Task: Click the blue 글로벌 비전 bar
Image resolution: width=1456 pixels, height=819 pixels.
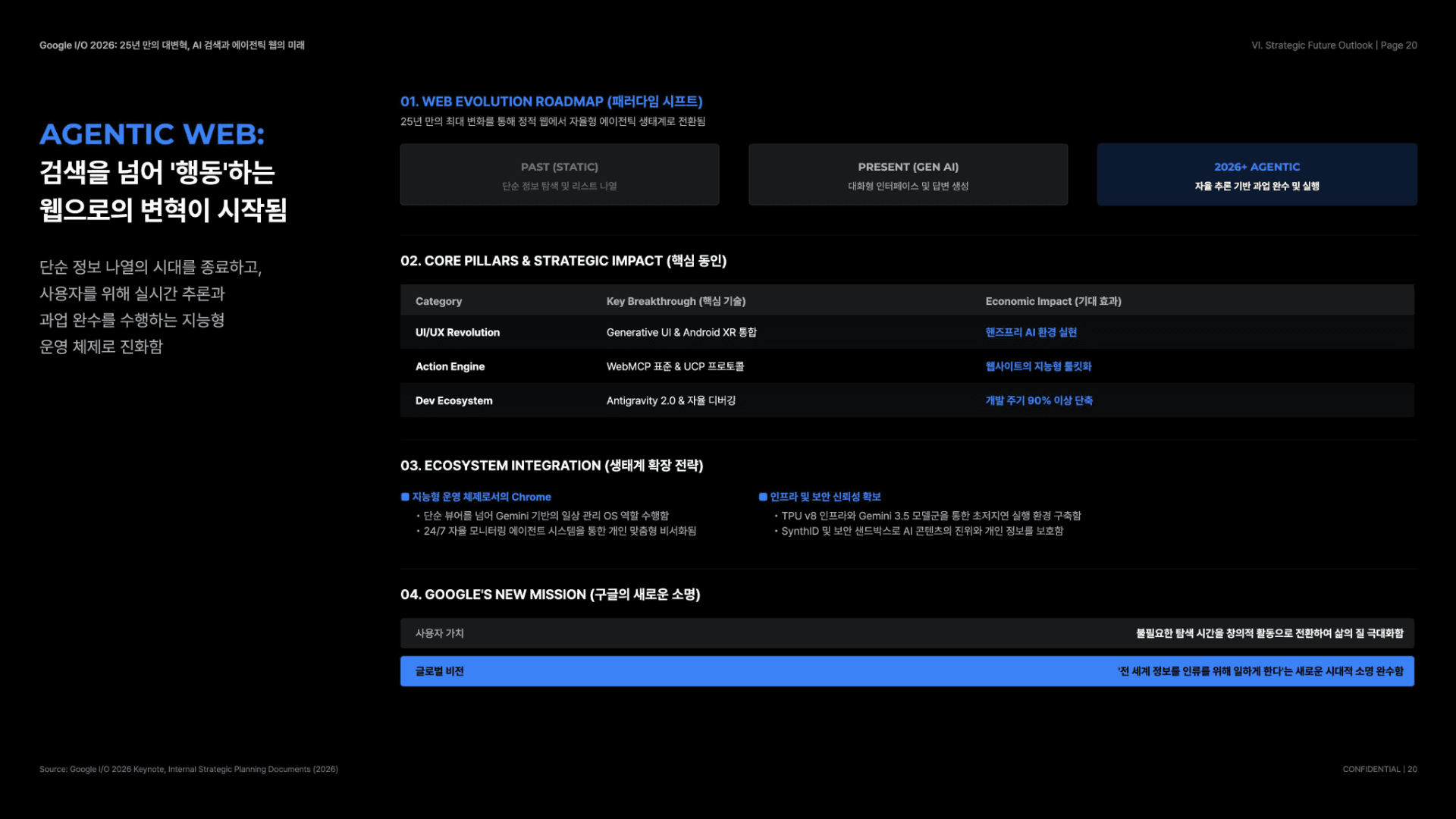Action: tap(907, 671)
